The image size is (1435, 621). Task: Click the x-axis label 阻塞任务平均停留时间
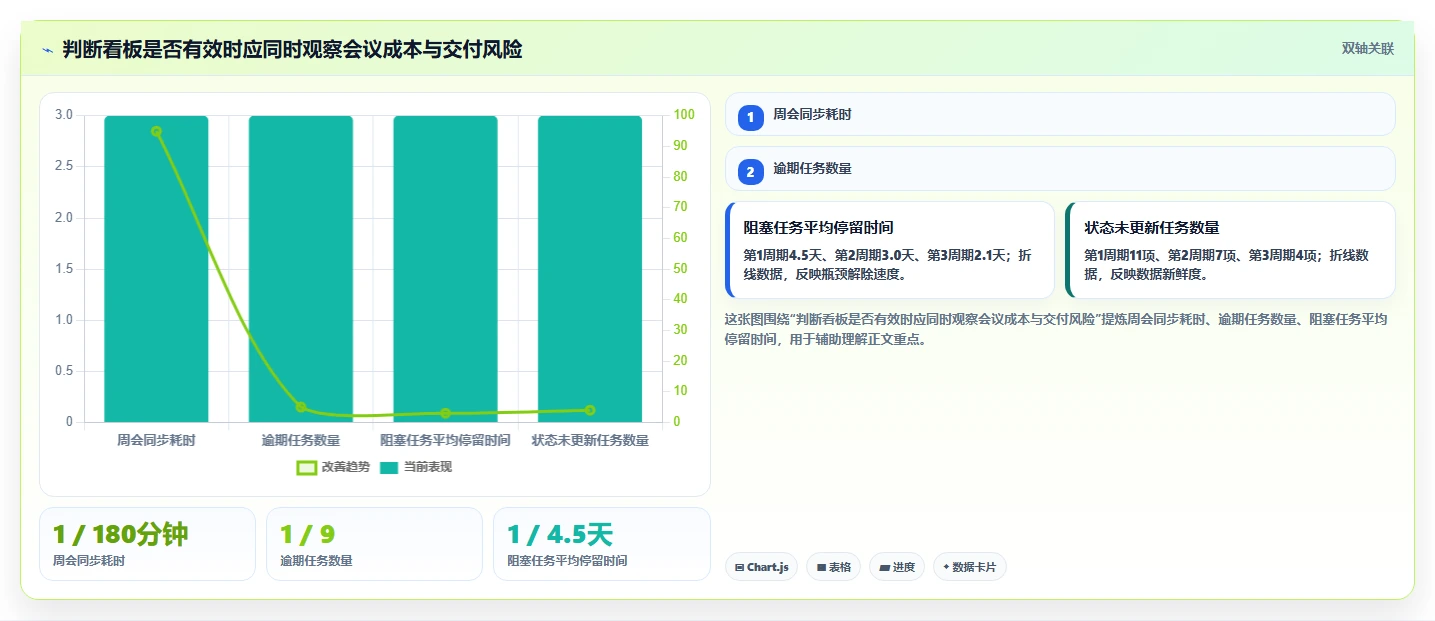(445, 440)
